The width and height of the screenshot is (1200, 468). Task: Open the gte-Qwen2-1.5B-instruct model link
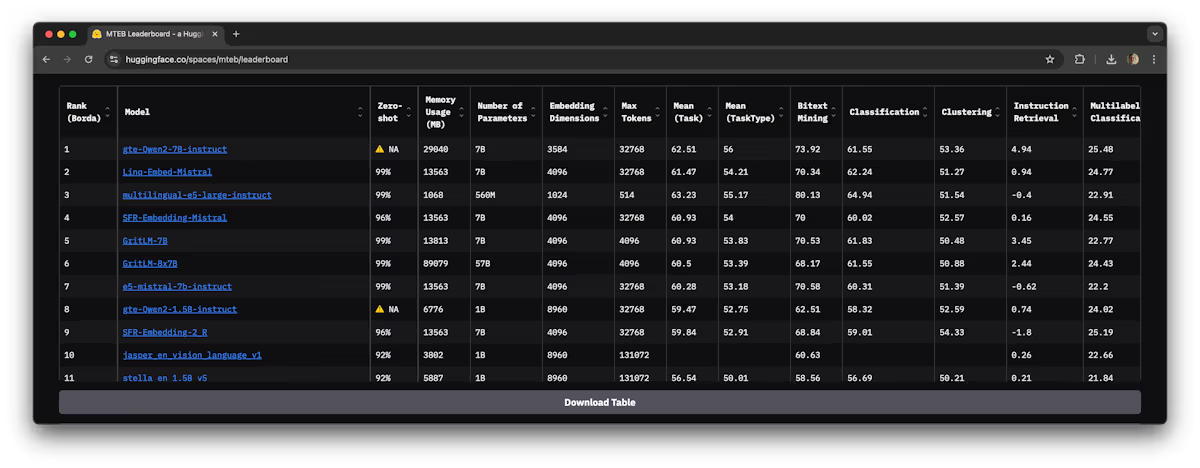point(180,309)
